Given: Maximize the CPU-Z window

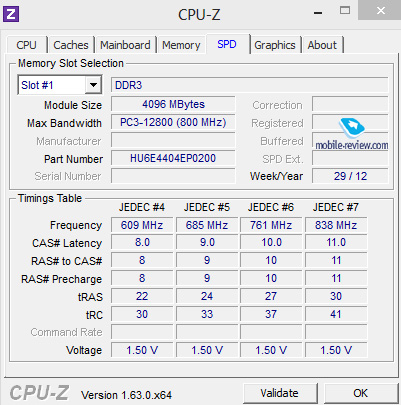Looking at the screenshot, I should (x=345, y=10).
